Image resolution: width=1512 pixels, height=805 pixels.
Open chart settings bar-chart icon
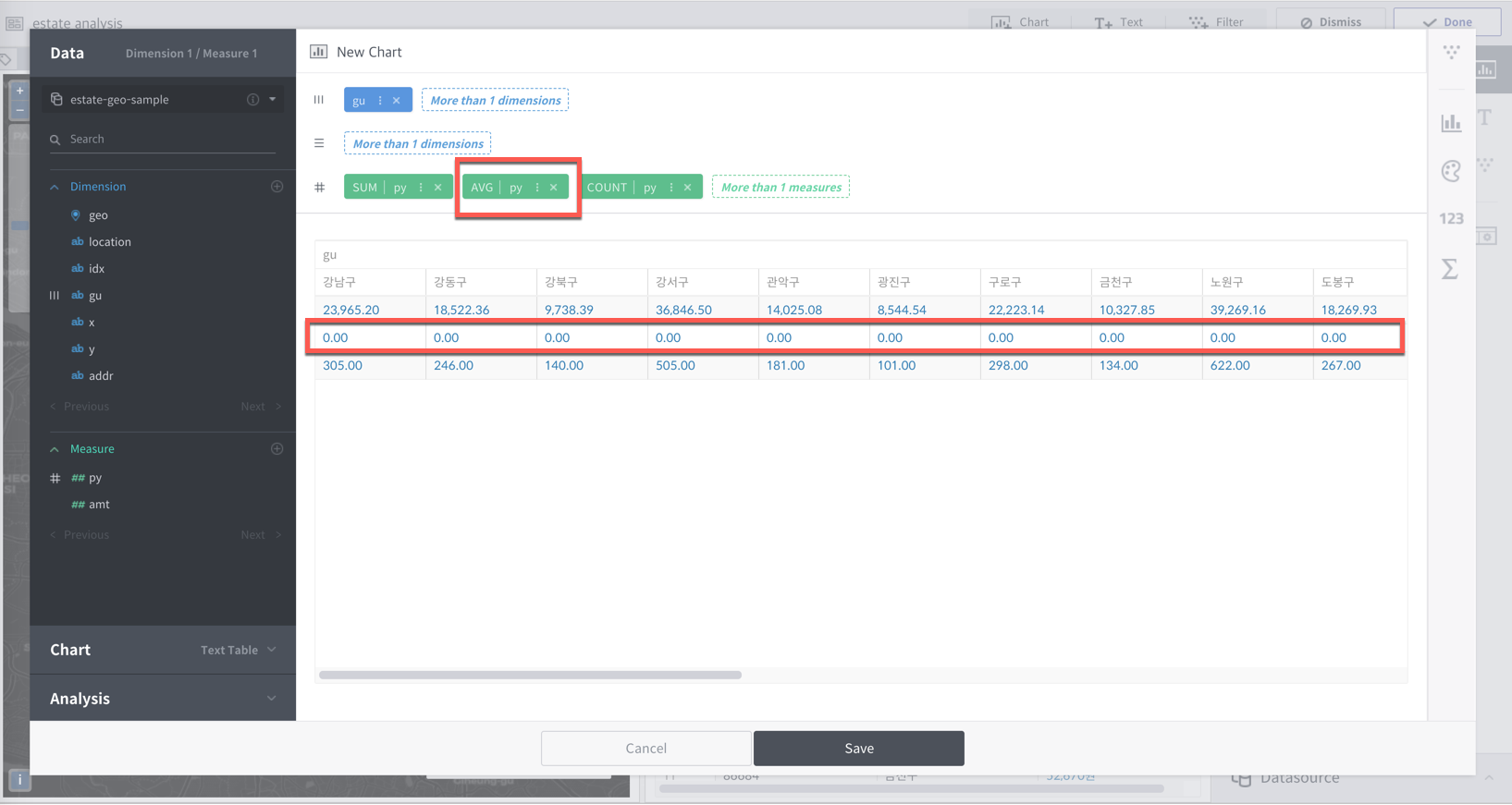(1451, 122)
